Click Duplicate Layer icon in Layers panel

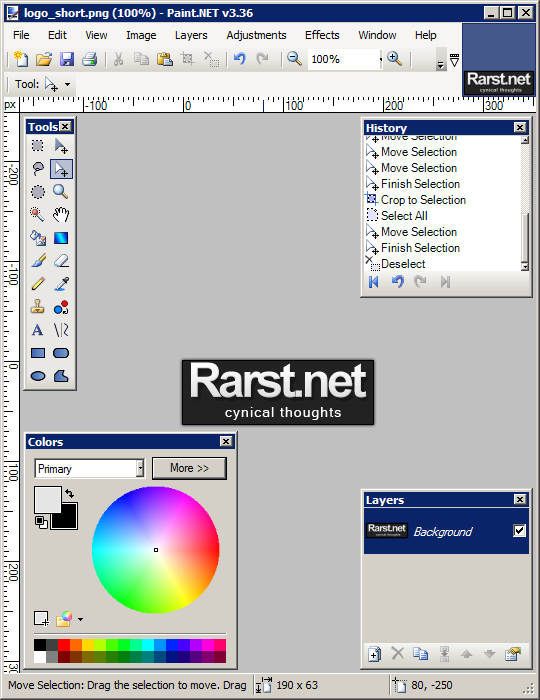click(420, 654)
